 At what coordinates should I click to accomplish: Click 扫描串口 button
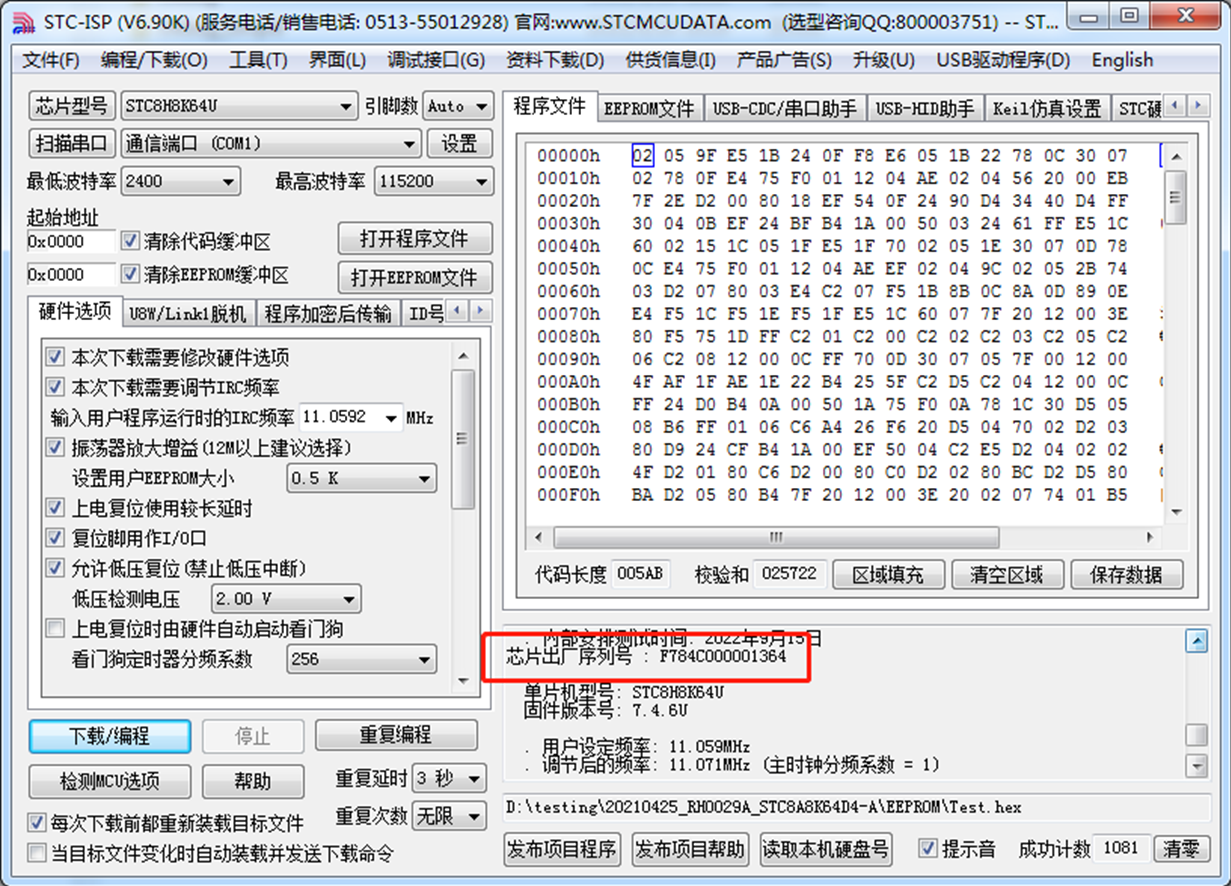coord(72,144)
